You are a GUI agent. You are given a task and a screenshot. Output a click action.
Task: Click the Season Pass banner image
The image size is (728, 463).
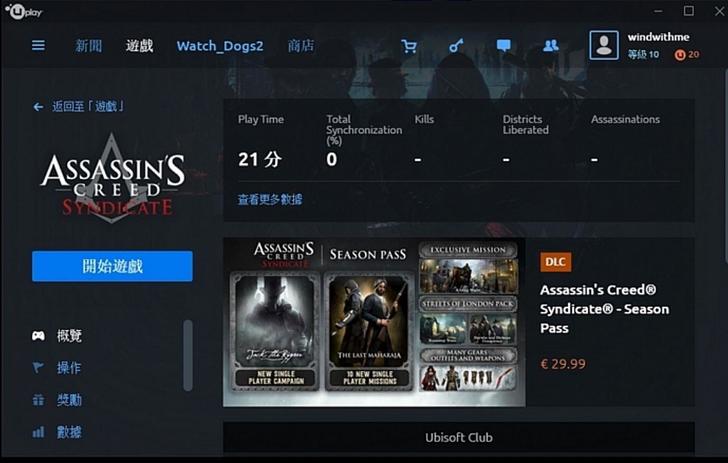pos(374,322)
